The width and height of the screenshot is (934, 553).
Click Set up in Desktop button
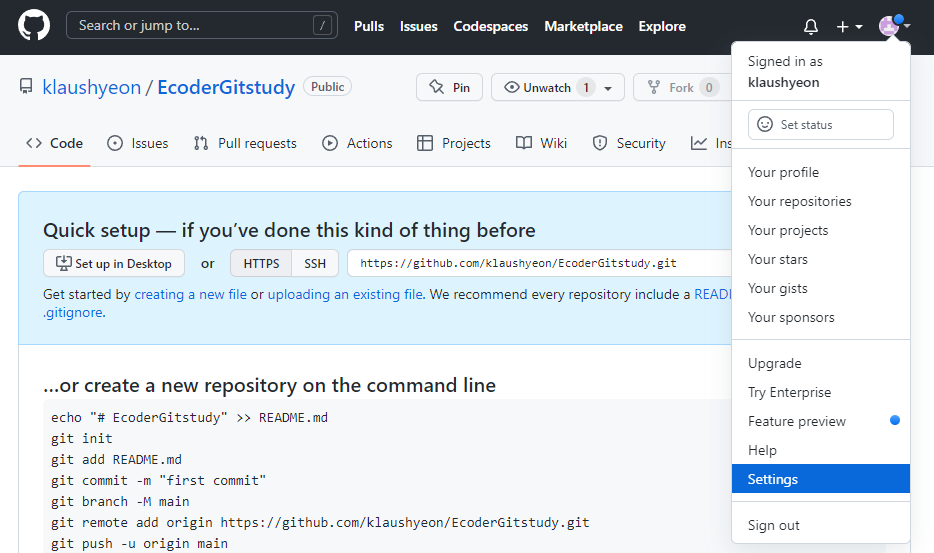[114, 263]
